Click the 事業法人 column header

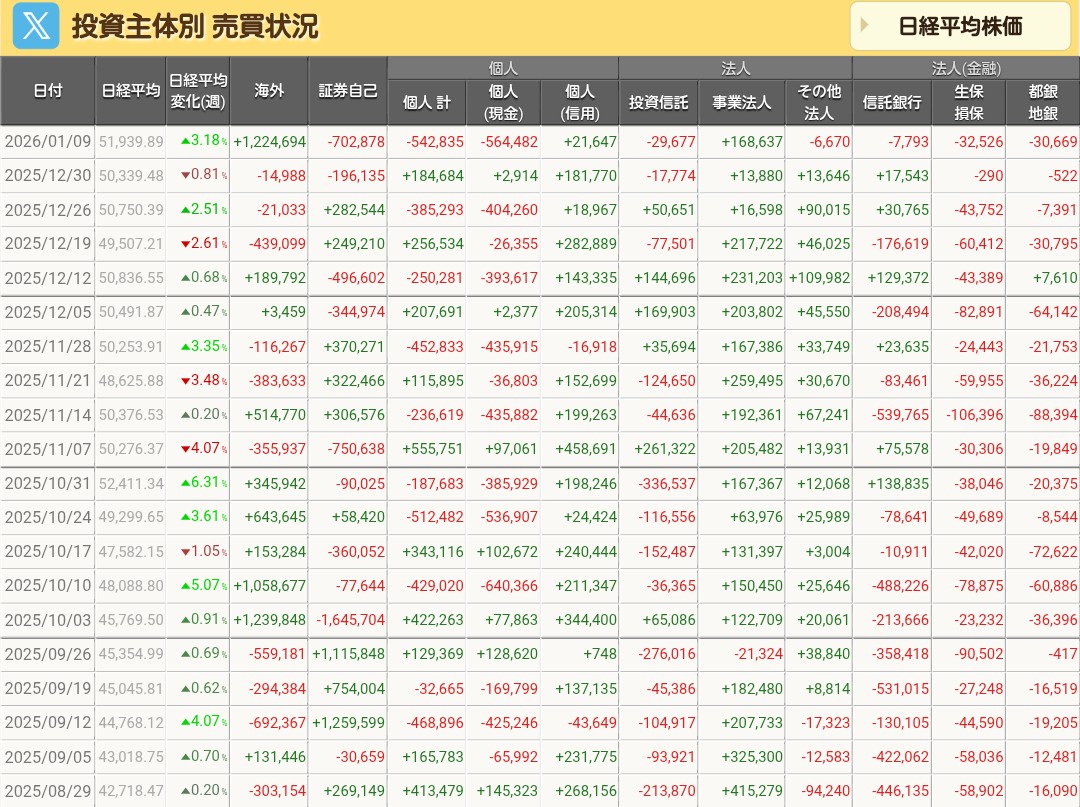742,103
